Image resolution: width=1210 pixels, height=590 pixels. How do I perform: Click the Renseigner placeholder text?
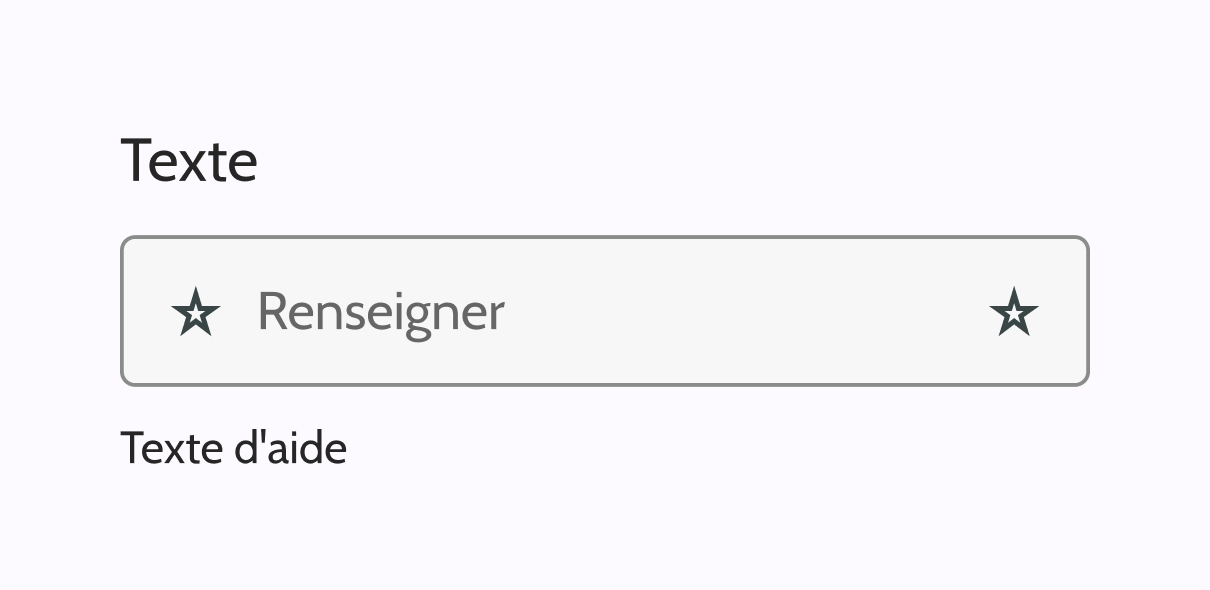pos(381,312)
